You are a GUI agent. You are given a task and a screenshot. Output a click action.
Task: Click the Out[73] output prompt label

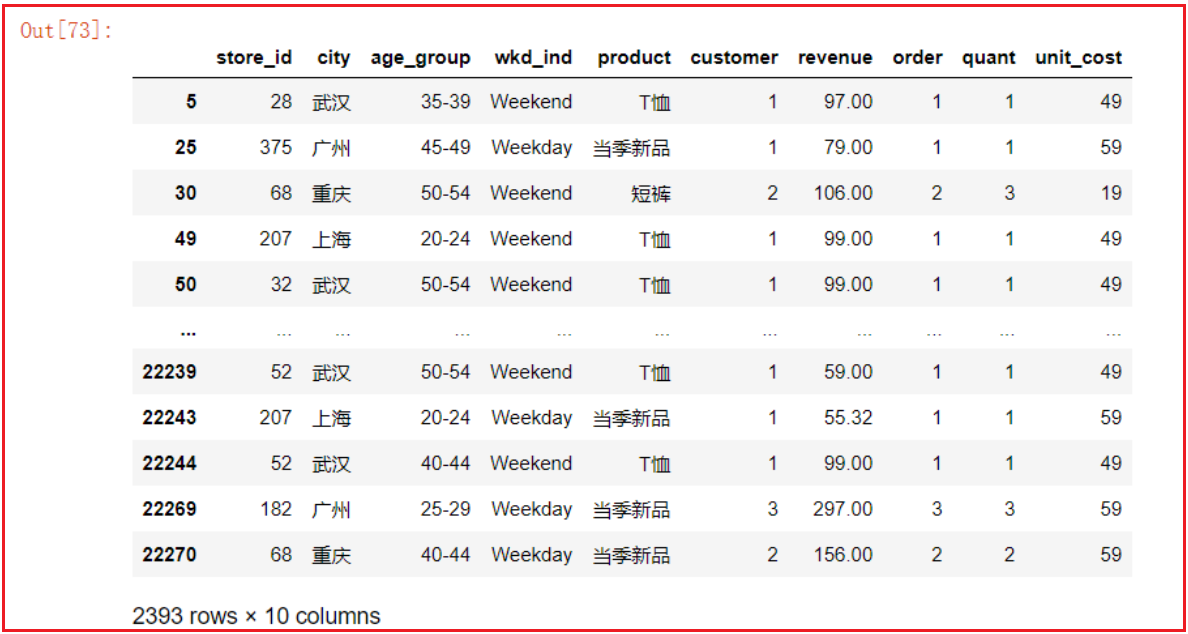coord(67,31)
